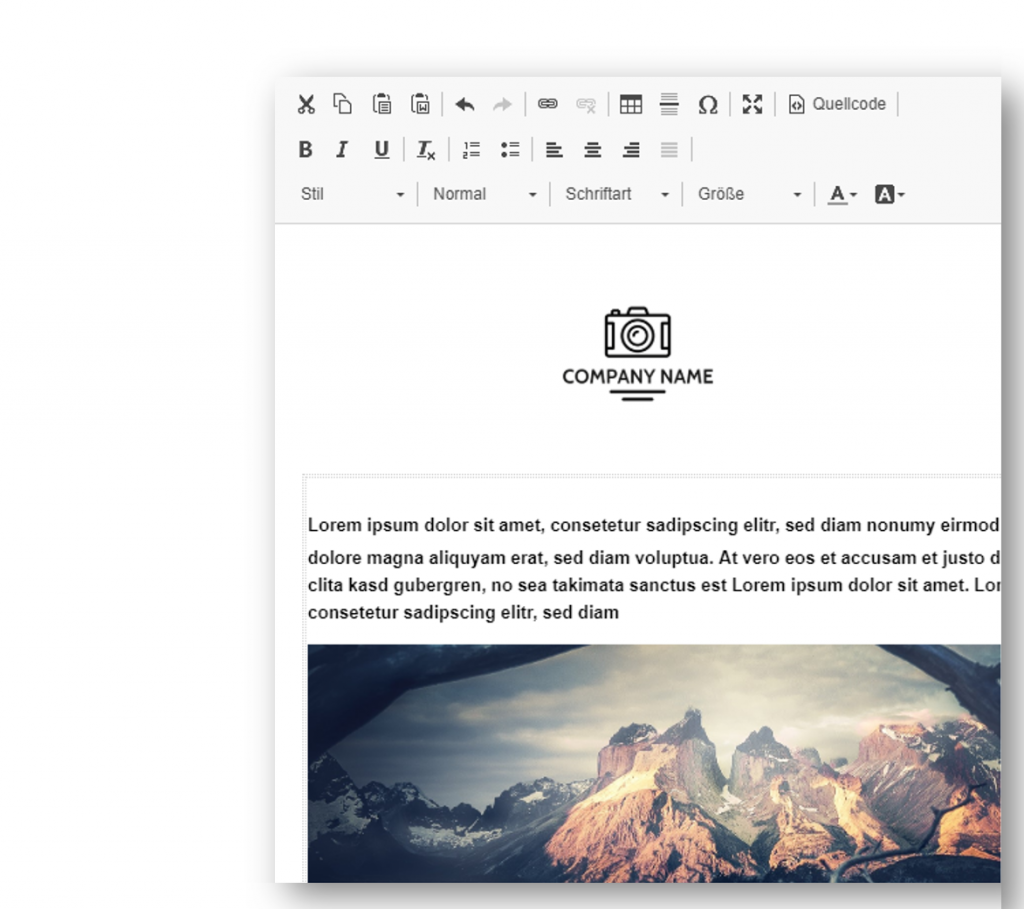Open the Größe size dropdown
This screenshot has width=1024, height=909.
coord(749,194)
